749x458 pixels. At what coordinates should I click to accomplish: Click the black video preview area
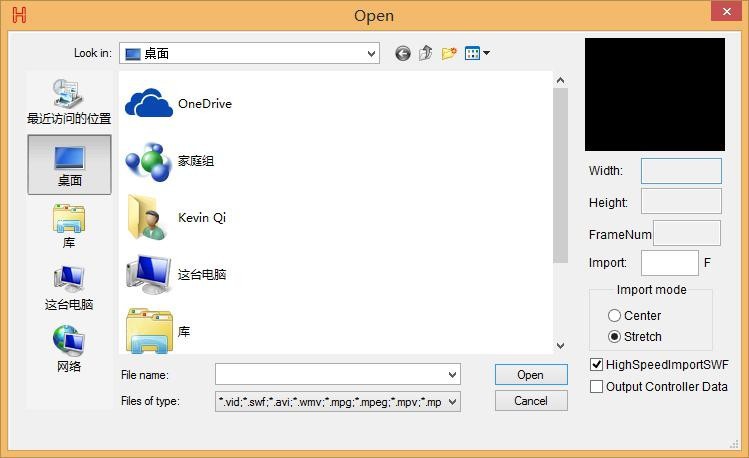tap(655, 95)
